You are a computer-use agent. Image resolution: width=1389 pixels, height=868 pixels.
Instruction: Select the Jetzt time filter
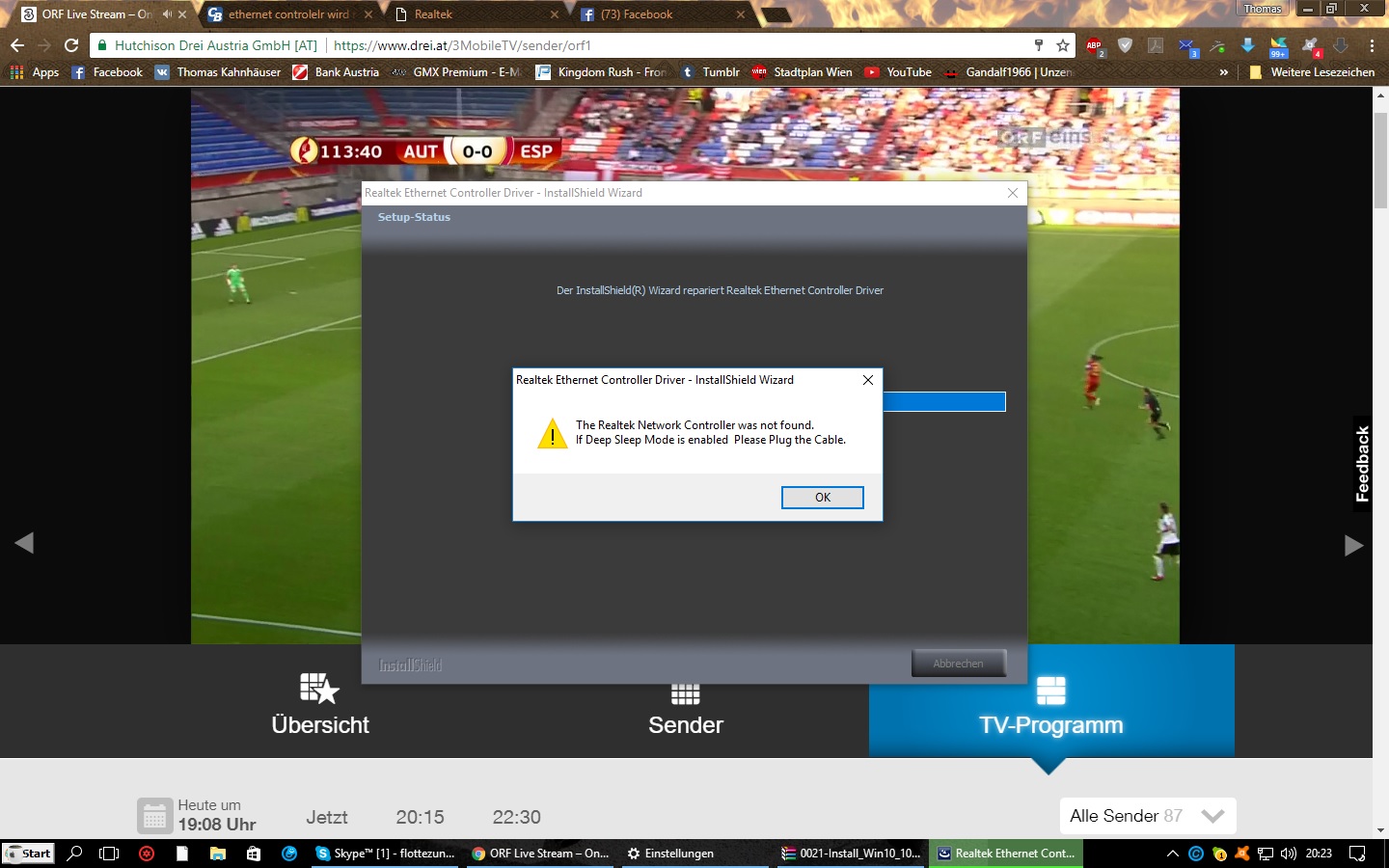pos(327,817)
